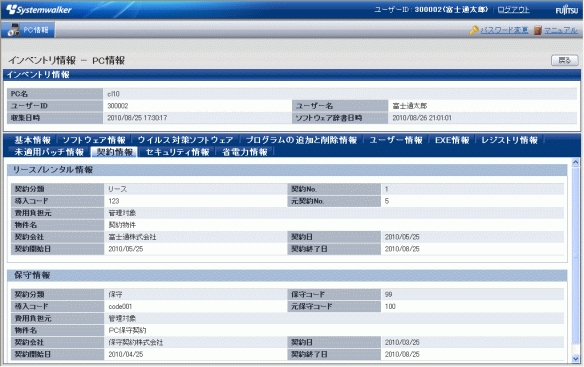The image size is (584, 367).
Task: Click the 元契約No. value 5
Action: click(x=387, y=201)
